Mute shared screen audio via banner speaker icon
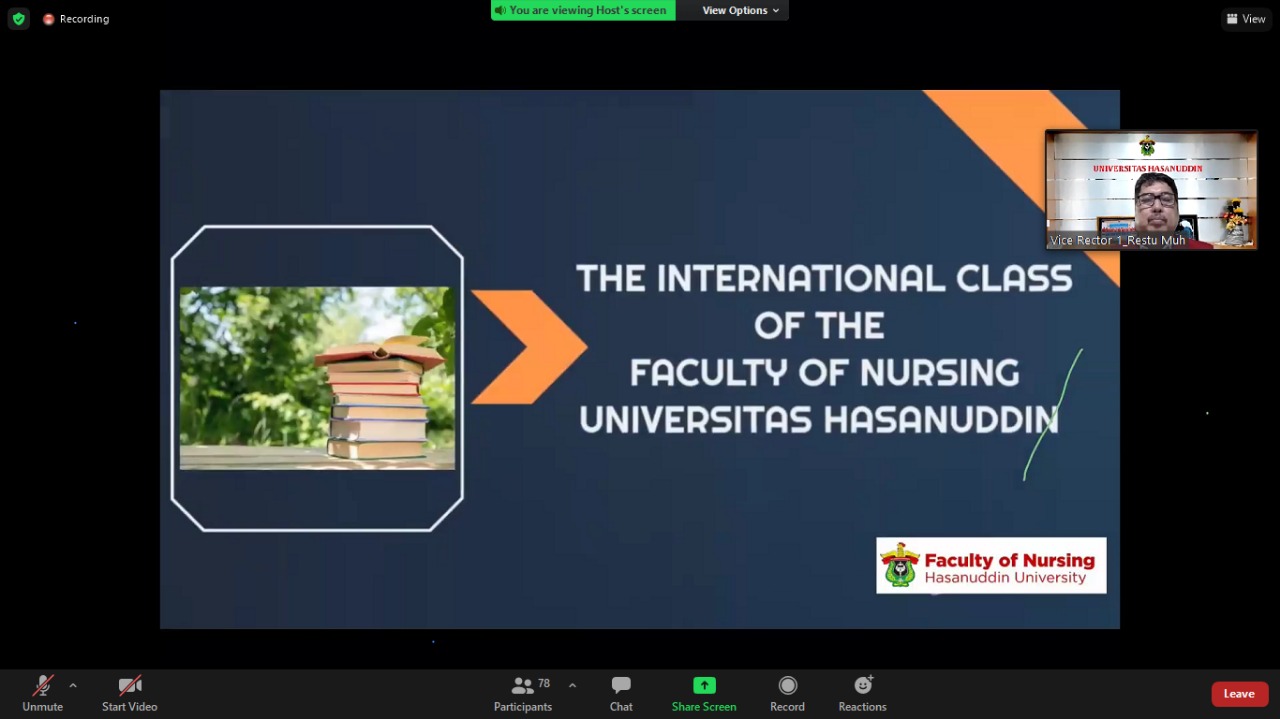Image resolution: width=1280 pixels, height=719 pixels. coord(501,10)
